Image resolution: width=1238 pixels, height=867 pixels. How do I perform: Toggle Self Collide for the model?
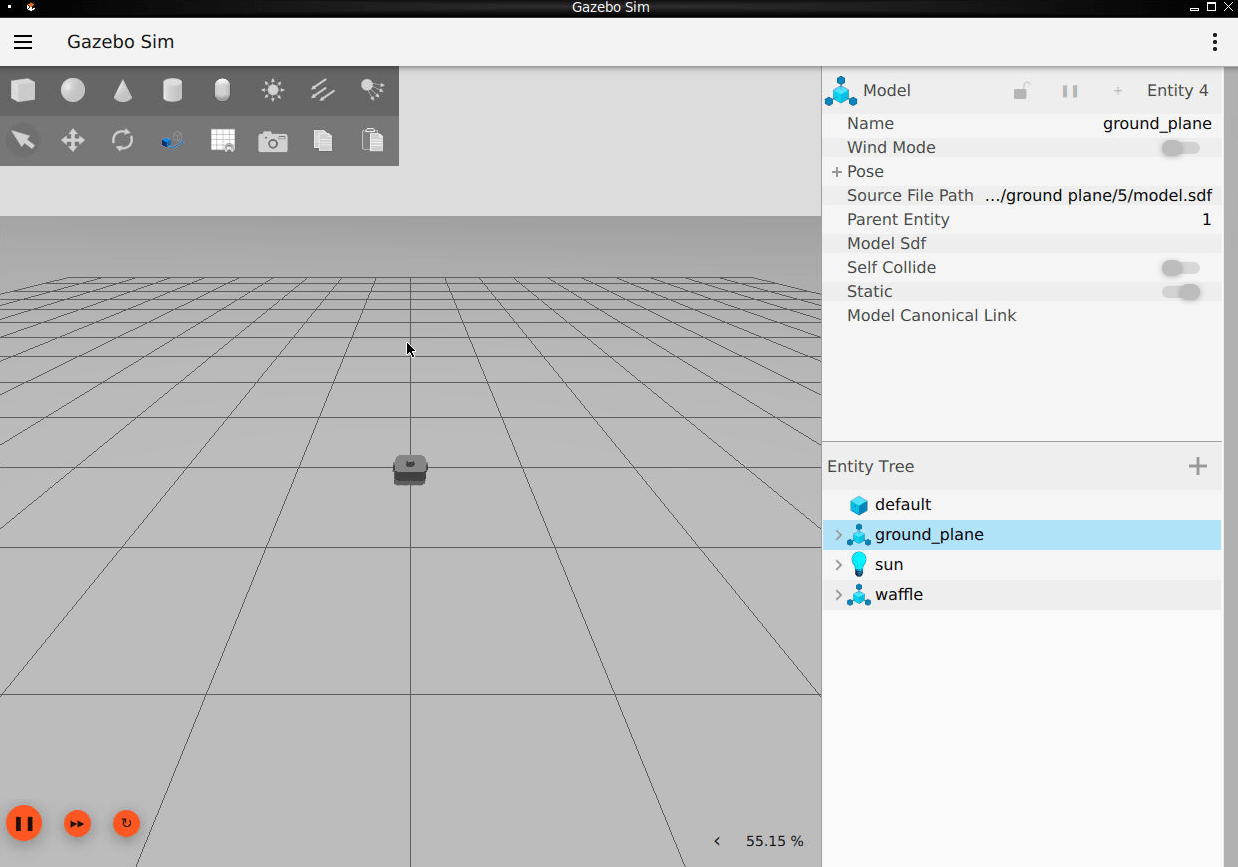1180,267
